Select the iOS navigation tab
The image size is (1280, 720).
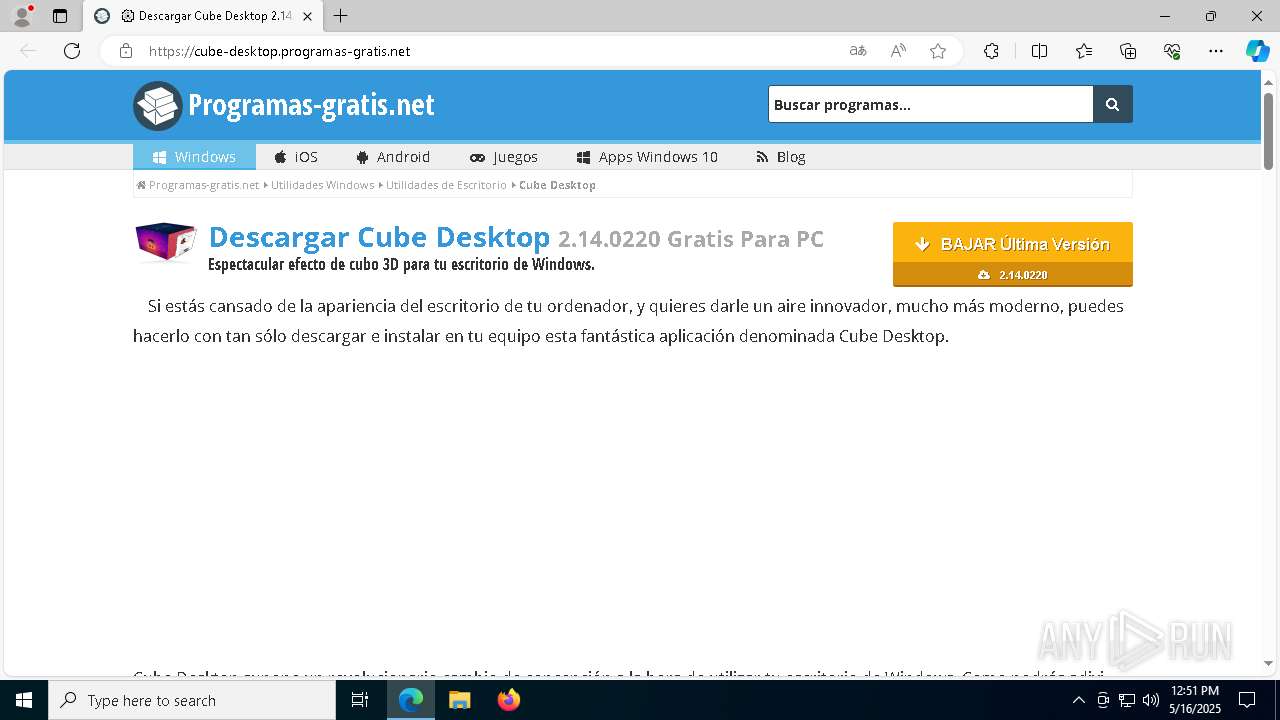pos(296,157)
